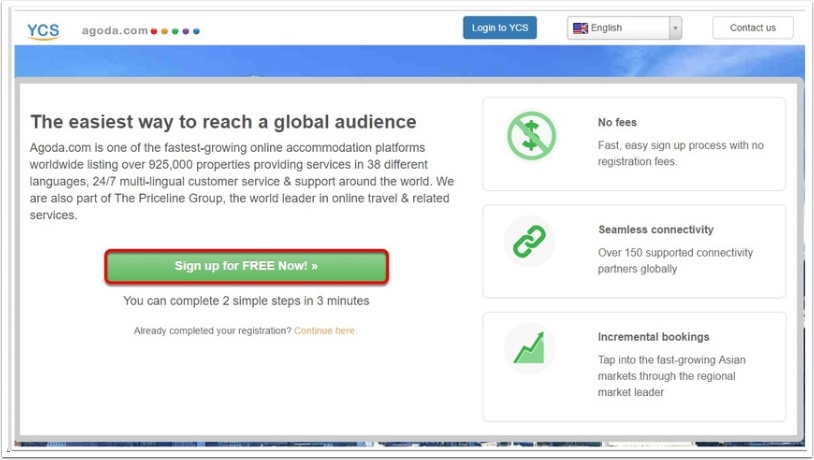The width and height of the screenshot is (814, 460).
Task: Click 'Already completed your registration?' text
Action: click(212, 331)
